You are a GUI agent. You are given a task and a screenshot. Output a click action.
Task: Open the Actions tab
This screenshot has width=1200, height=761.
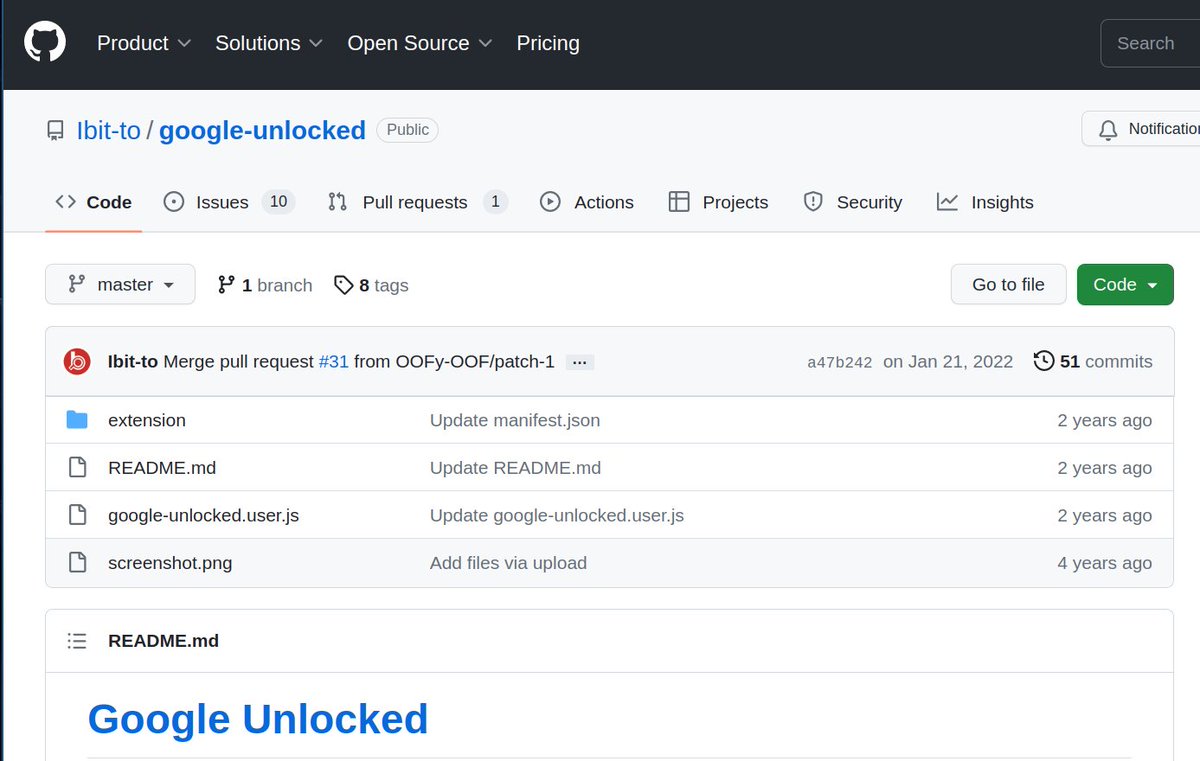(x=587, y=202)
